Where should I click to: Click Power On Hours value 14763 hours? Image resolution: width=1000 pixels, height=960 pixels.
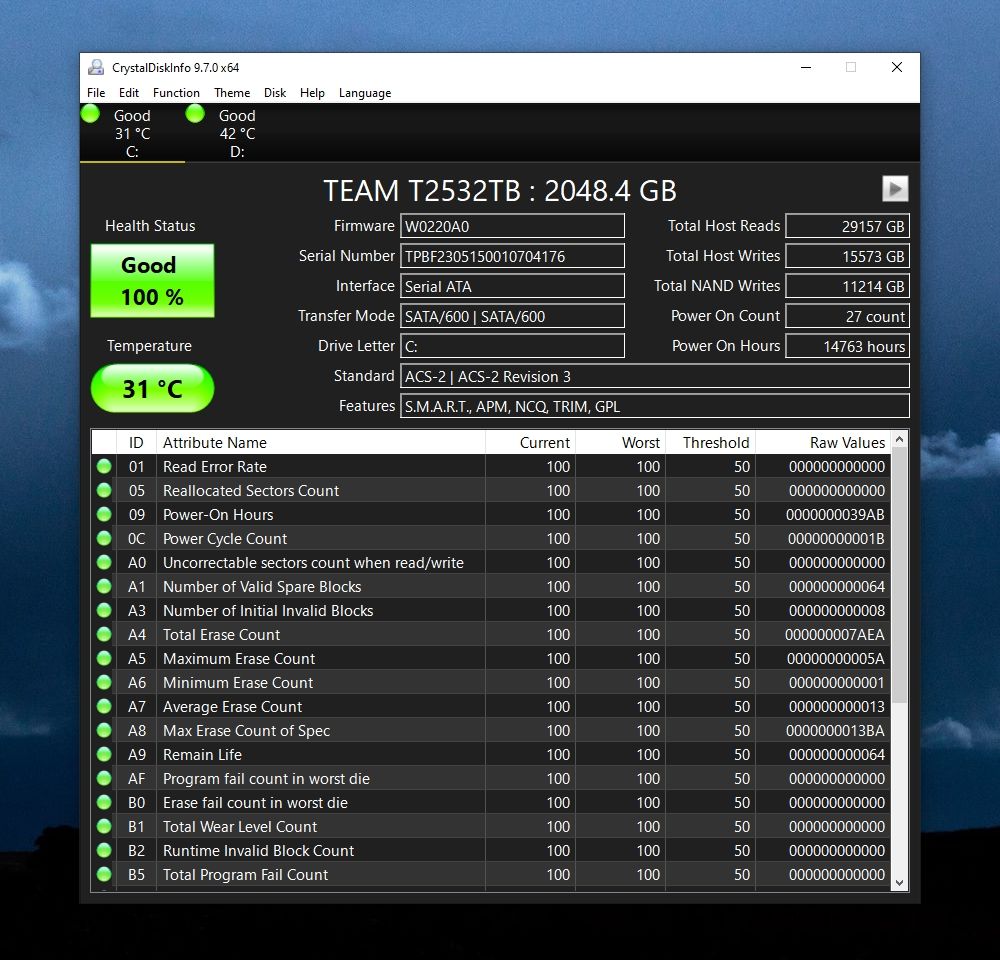coord(847,346)
